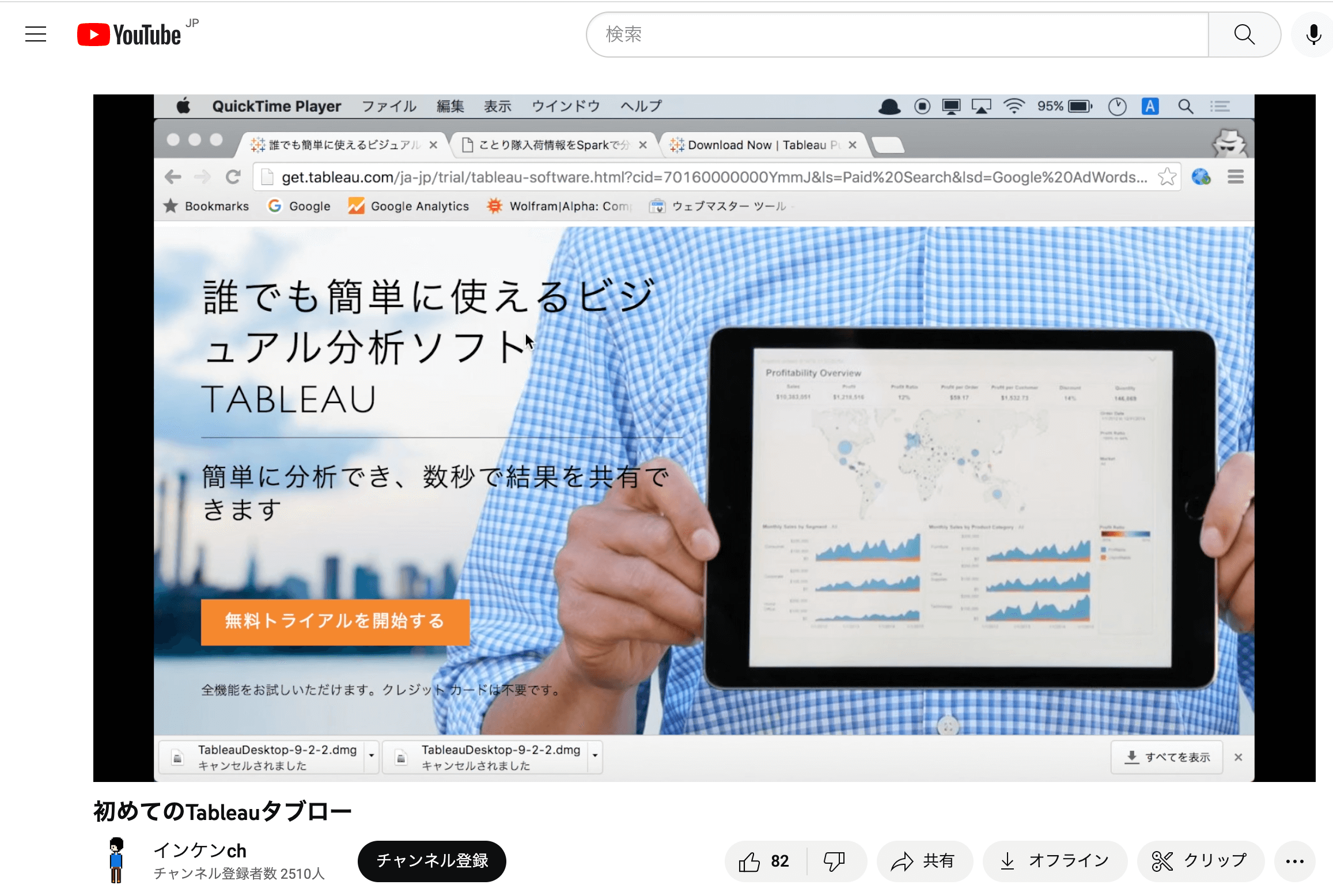
Task: Click 無料トライアルを開始する orange button
Action: click(x=335, y=622)
